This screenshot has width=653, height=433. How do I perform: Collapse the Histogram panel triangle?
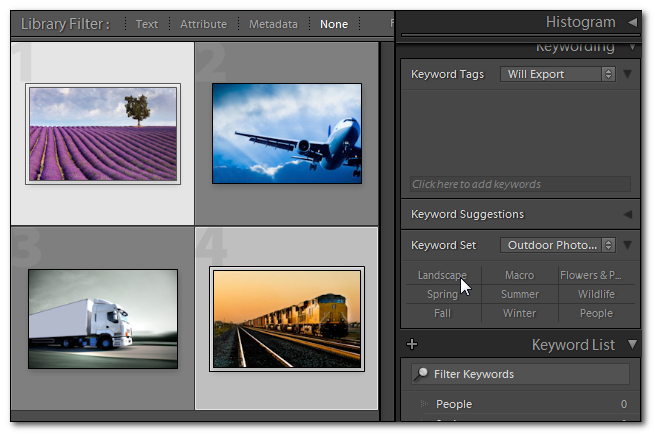[632, 21]
